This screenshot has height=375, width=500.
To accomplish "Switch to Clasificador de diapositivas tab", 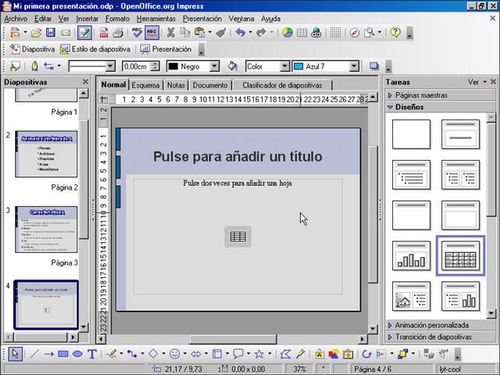I will pos(282,85).
